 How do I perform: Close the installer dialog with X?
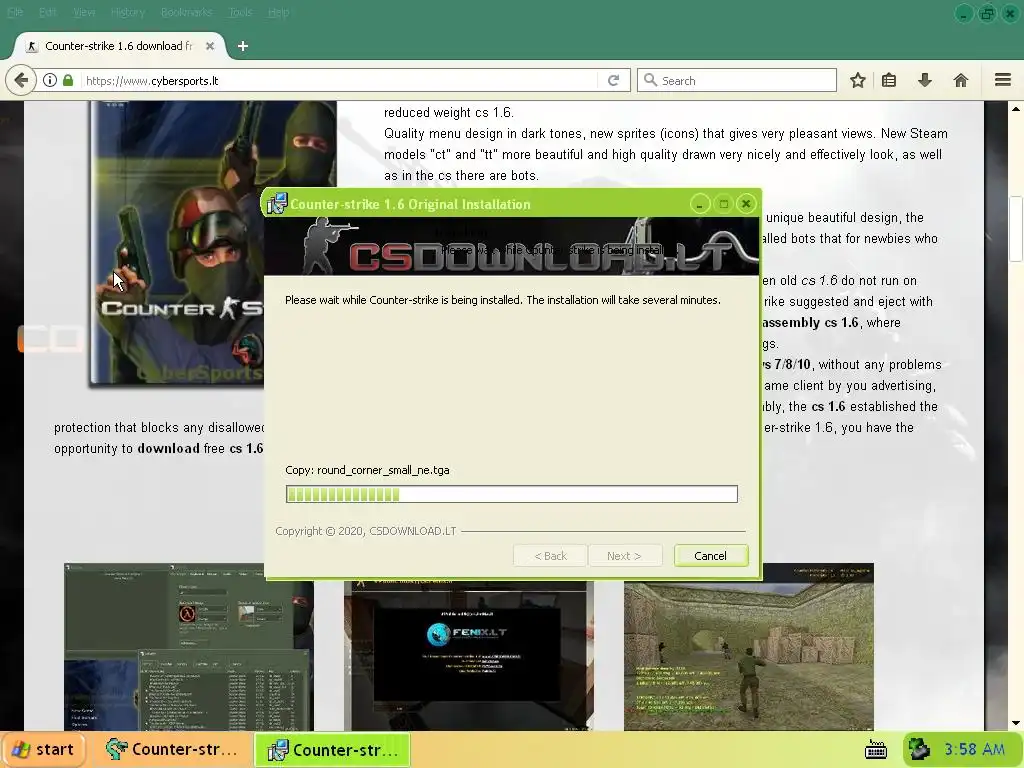pos(746,204)
